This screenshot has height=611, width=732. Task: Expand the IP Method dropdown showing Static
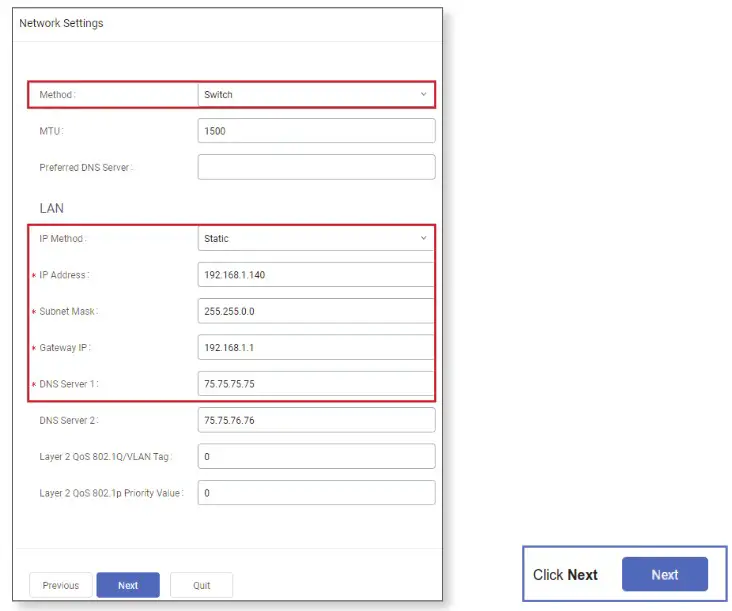(315, 239)
